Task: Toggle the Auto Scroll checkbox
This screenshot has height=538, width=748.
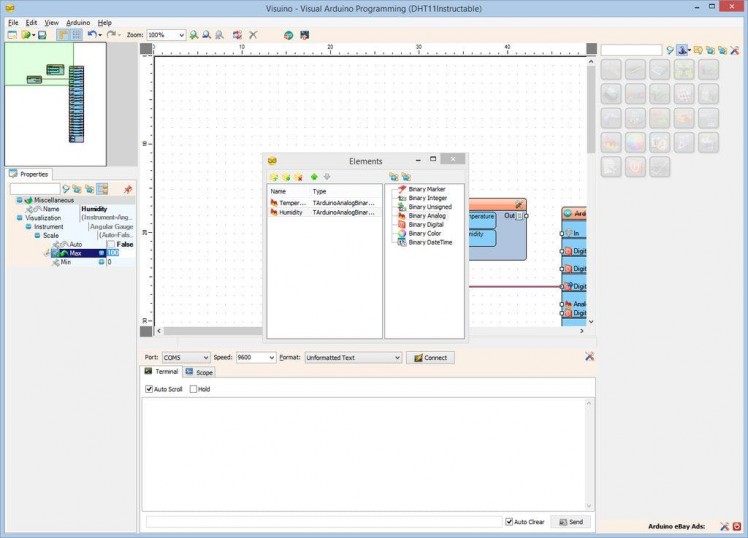Action: coord(150,389)
